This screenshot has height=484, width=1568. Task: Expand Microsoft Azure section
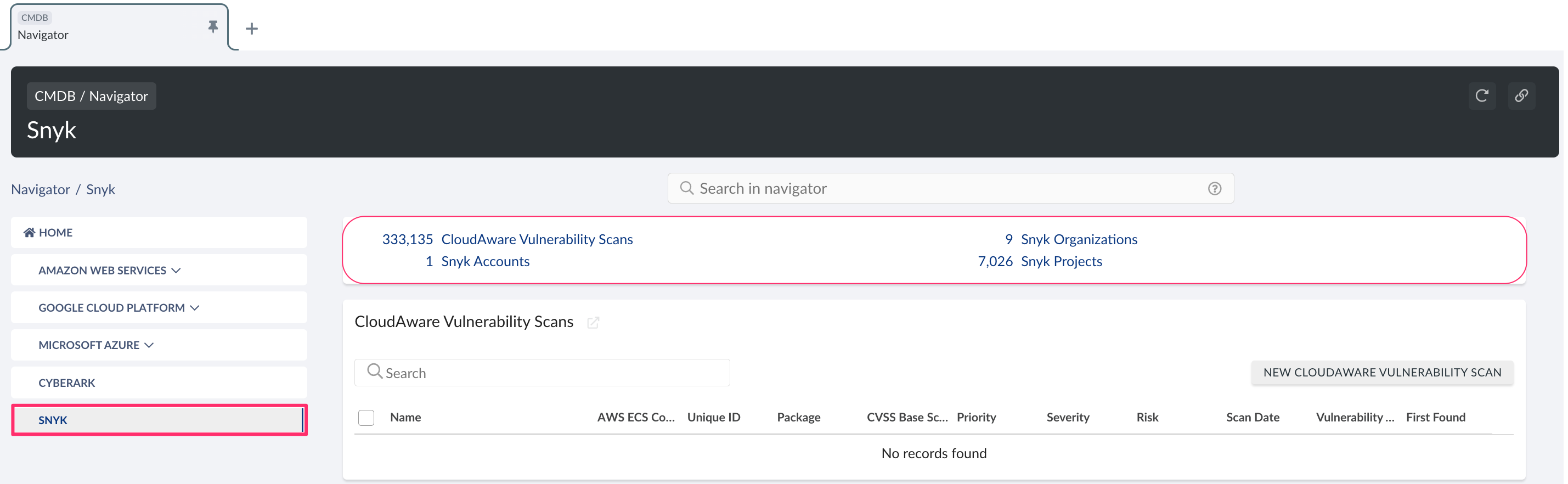[x=96, y=345]
